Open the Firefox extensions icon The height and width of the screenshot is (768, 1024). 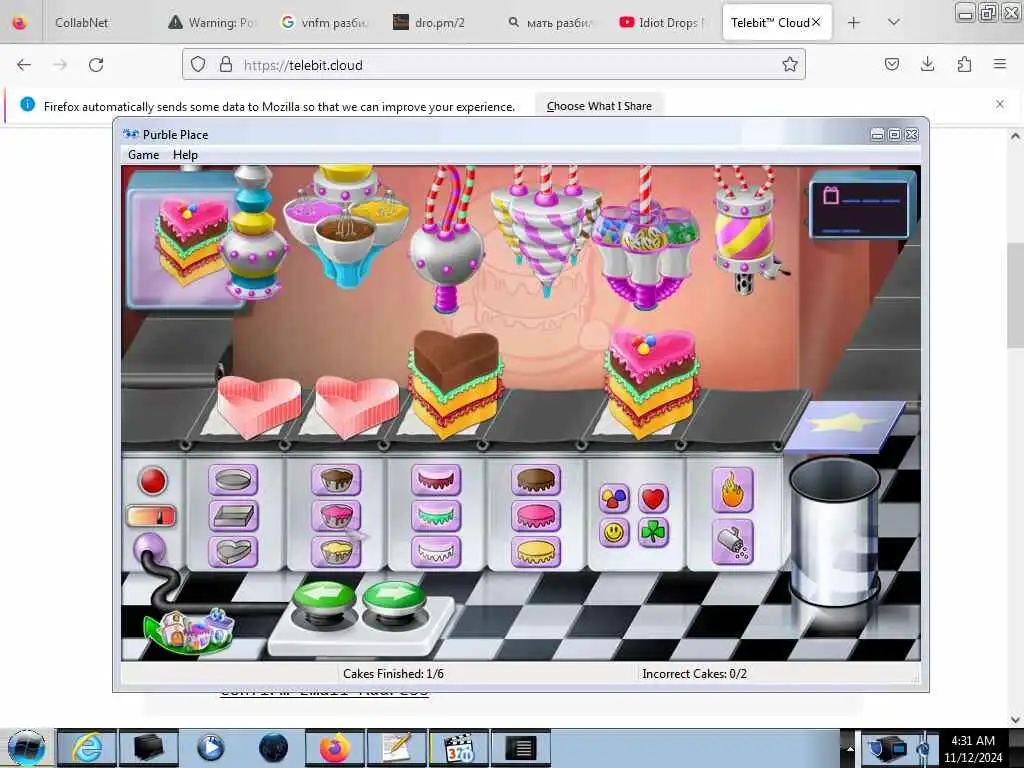pos(964,64)
